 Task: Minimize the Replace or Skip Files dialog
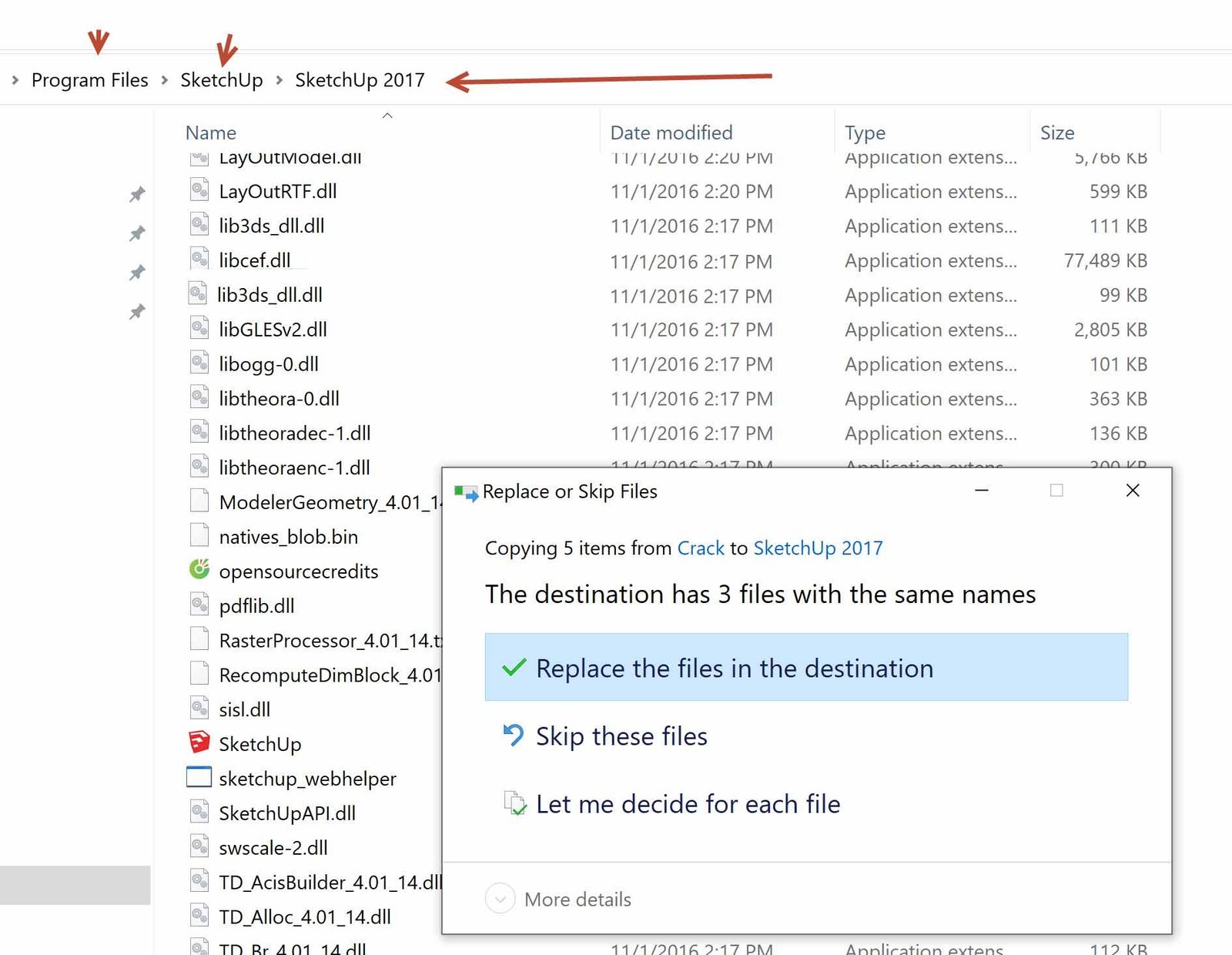[x=982, y=491]
